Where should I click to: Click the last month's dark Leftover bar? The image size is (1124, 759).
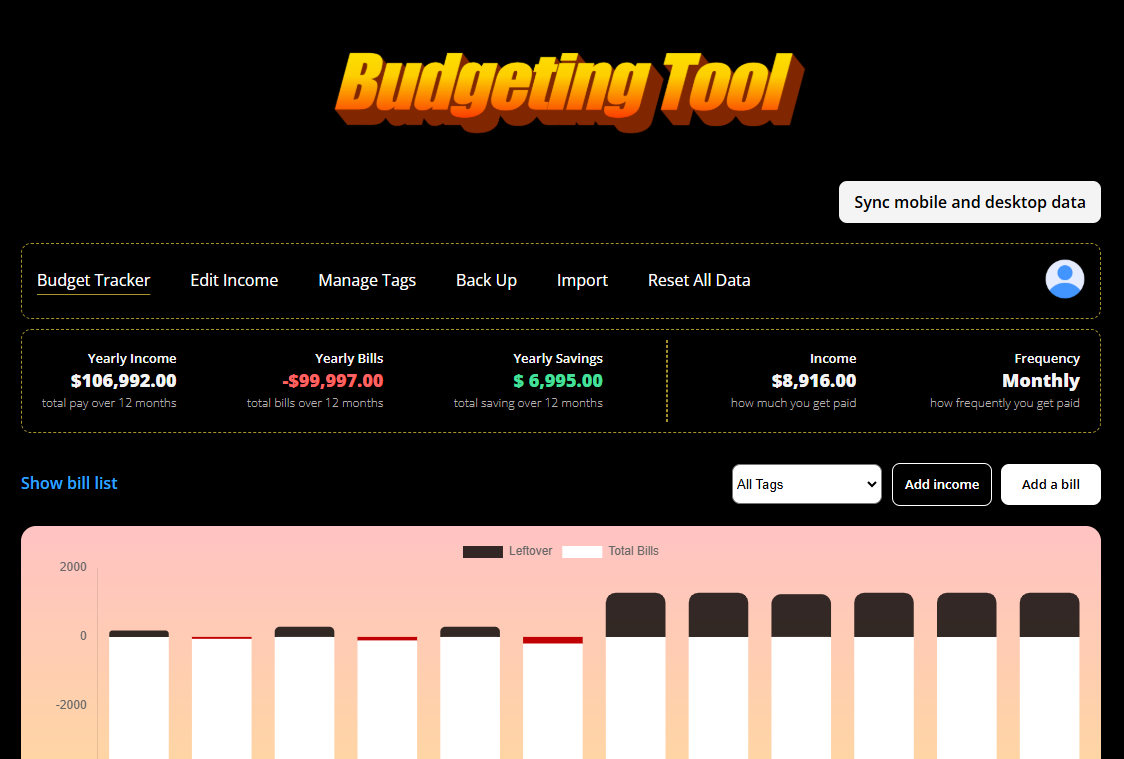coord(1049,615)
